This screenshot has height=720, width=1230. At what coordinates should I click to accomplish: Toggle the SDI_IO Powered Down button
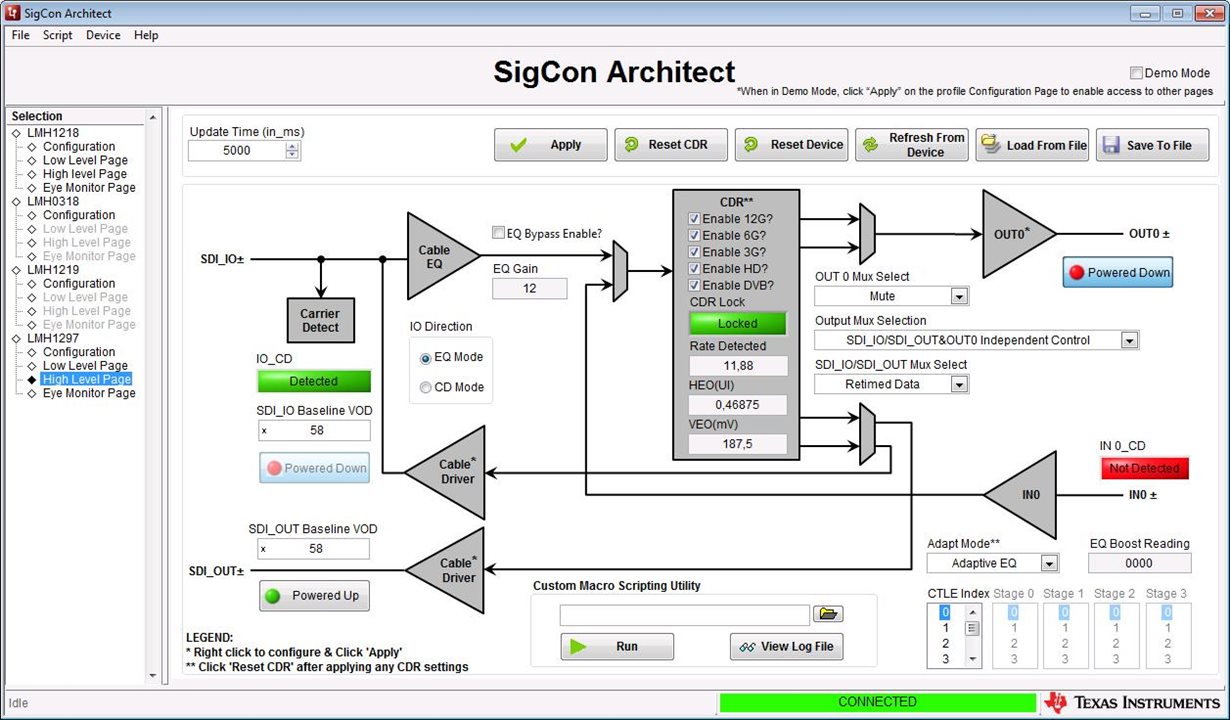tap(314, 468)
